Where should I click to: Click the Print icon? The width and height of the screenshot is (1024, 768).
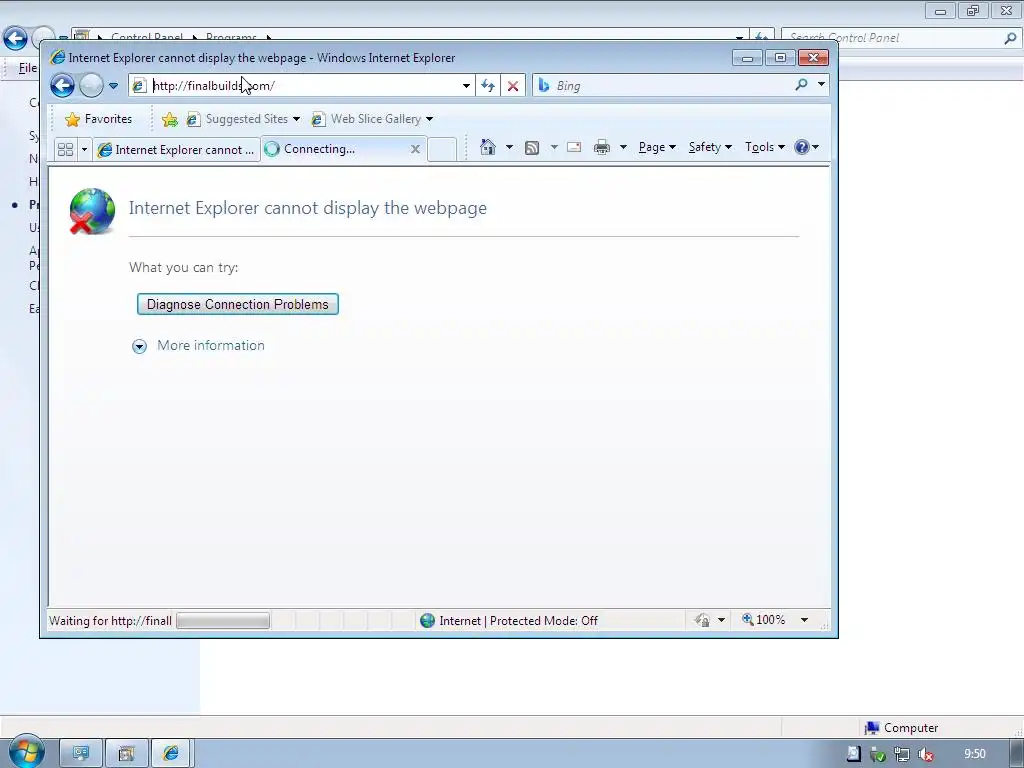pos(601,148)
